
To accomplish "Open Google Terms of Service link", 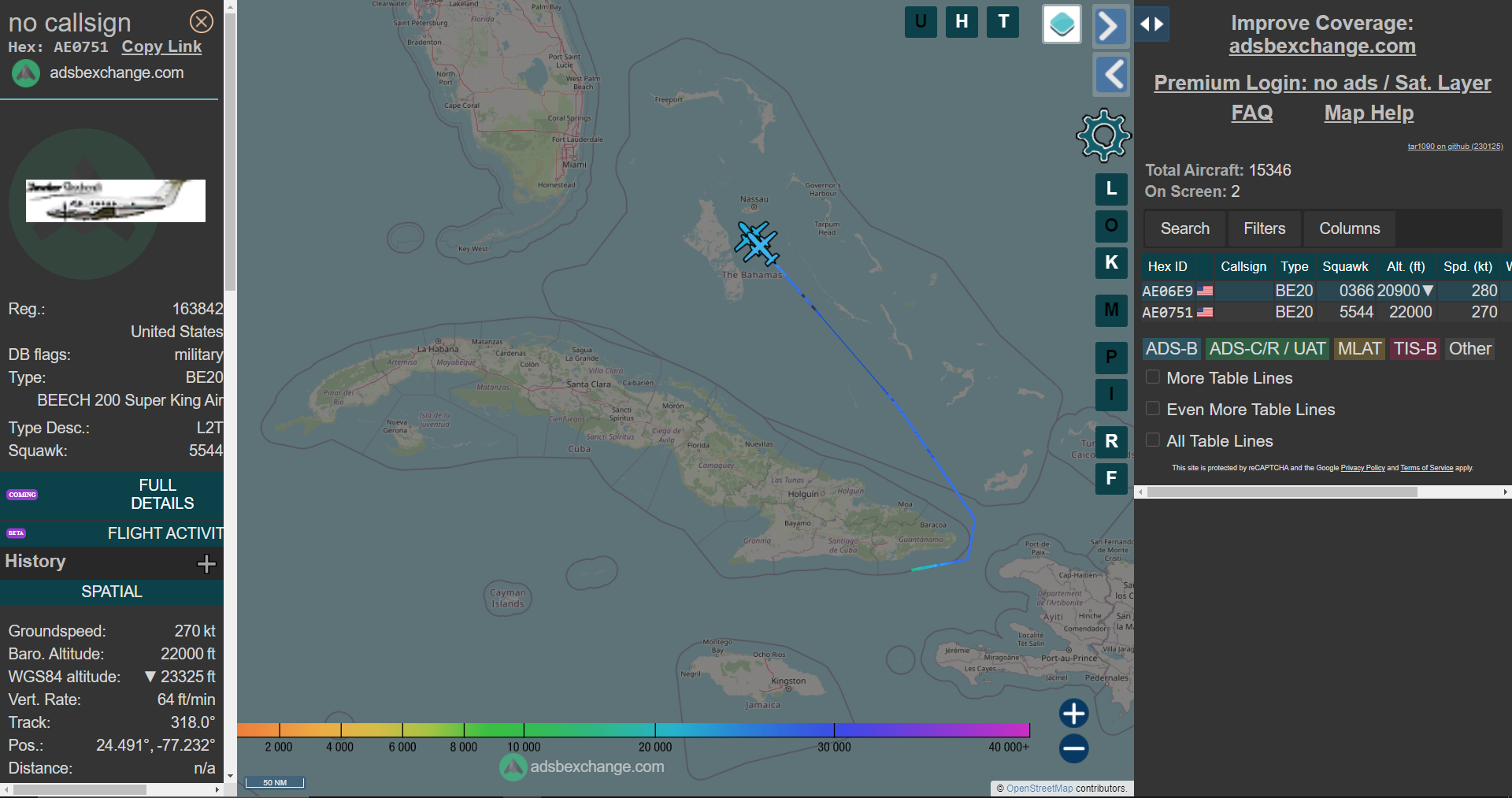I will 1426,468.
